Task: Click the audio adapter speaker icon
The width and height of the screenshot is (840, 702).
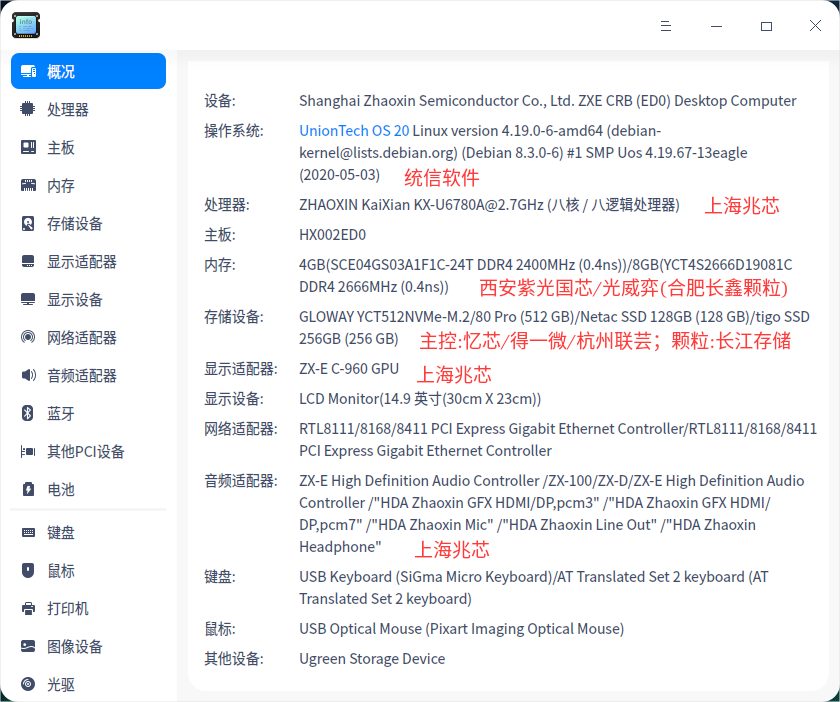Action: click(x=28, y=376)
